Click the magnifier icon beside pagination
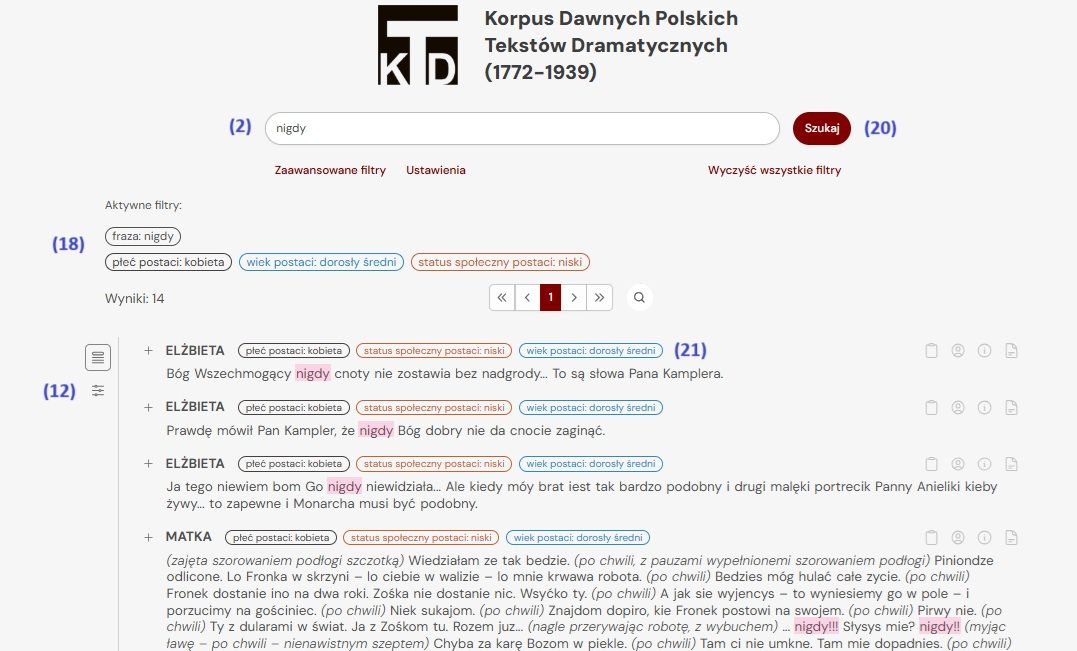Viewport: 1077px width, 651px height. (639, 297)
